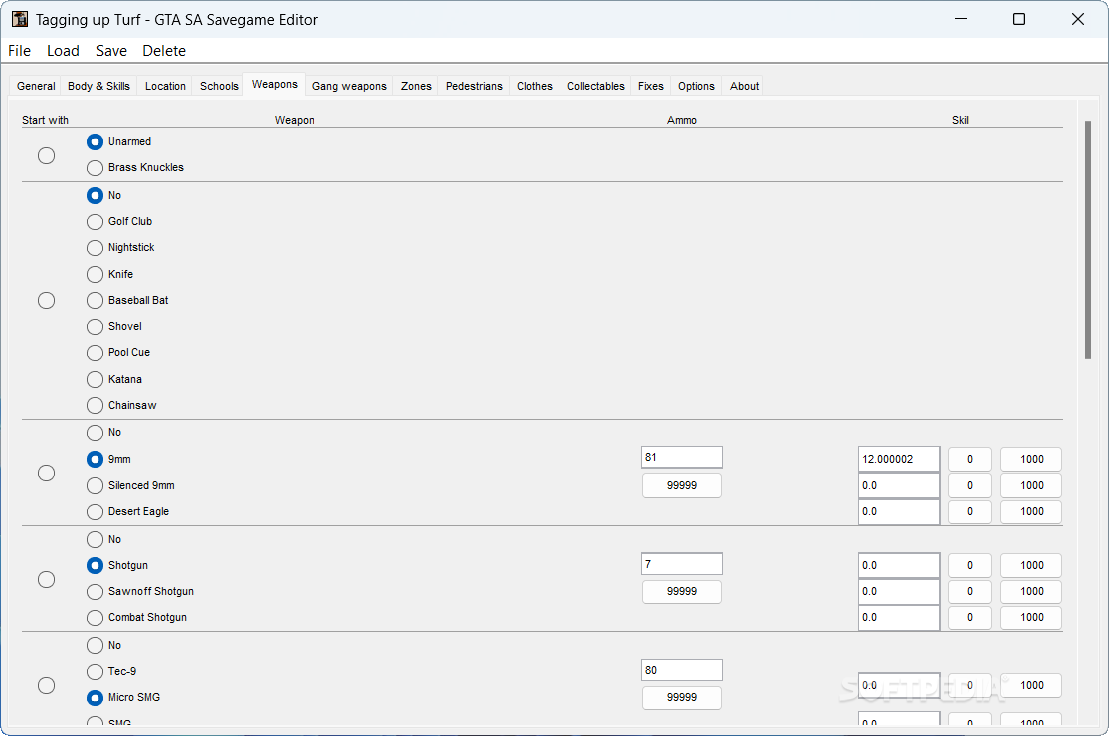Click the app icon in the title bar
This screenshot has width=1109, height=736.
[20, 19]
